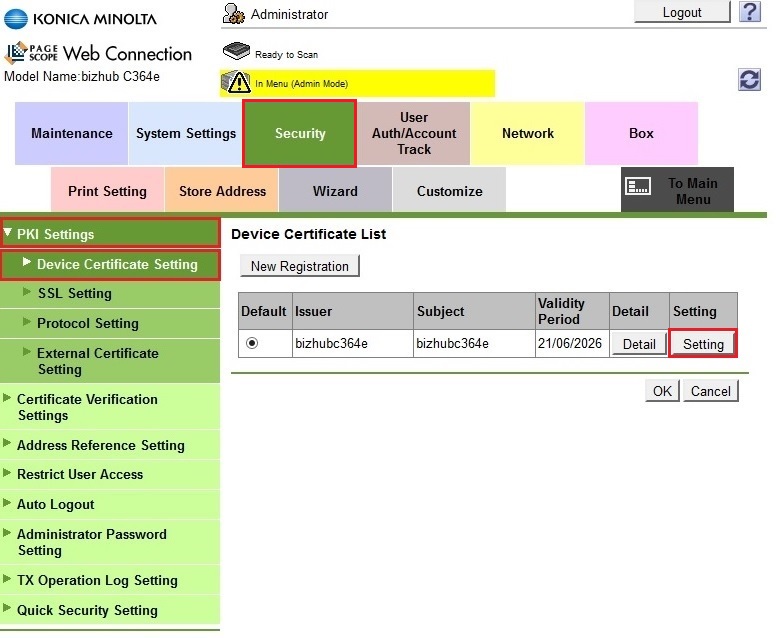776x638 pixels.
Task: Click the refresh icon
Action: (749, 80)
